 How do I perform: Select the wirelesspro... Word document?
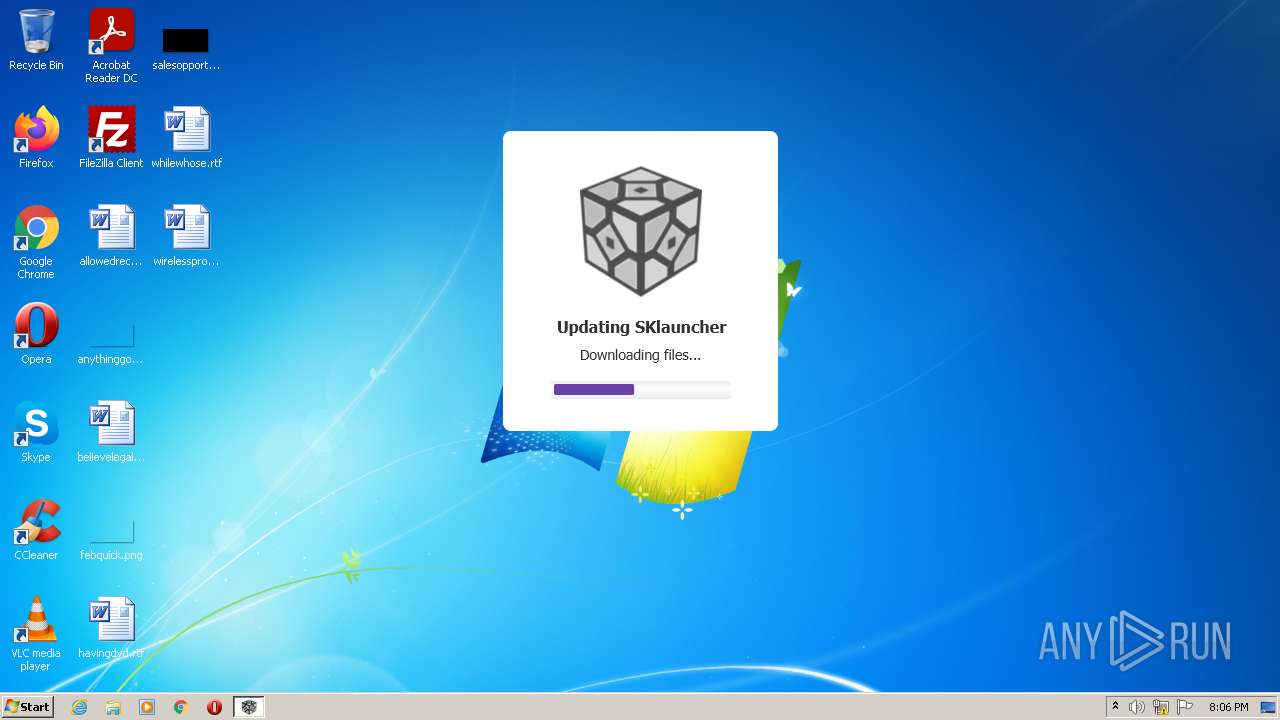[x=187, y=236]
